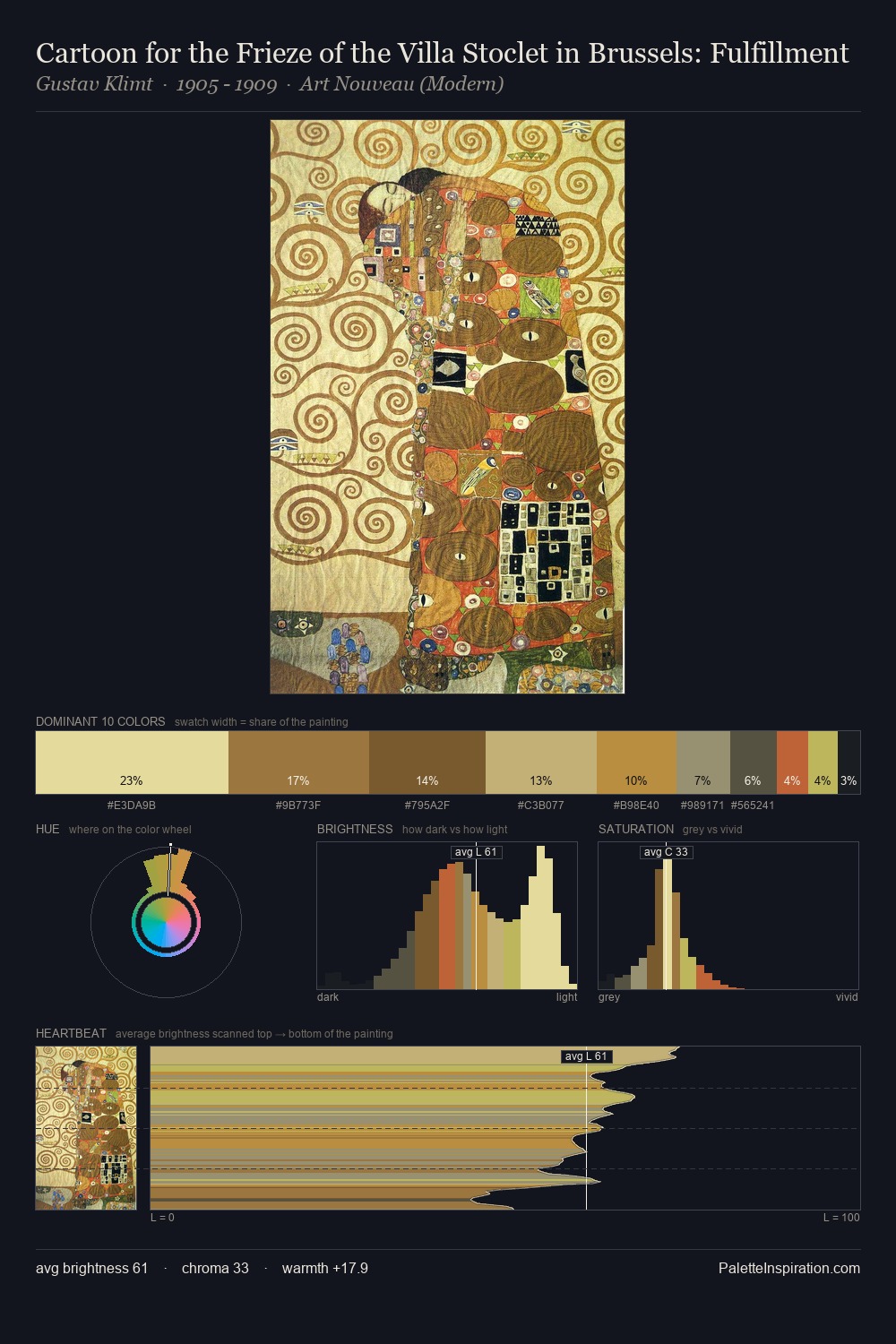Image resolution: width=896 pixels, height=1344 pixels.
Task: Click the hue color wheel ring
Action: [166, 923]
